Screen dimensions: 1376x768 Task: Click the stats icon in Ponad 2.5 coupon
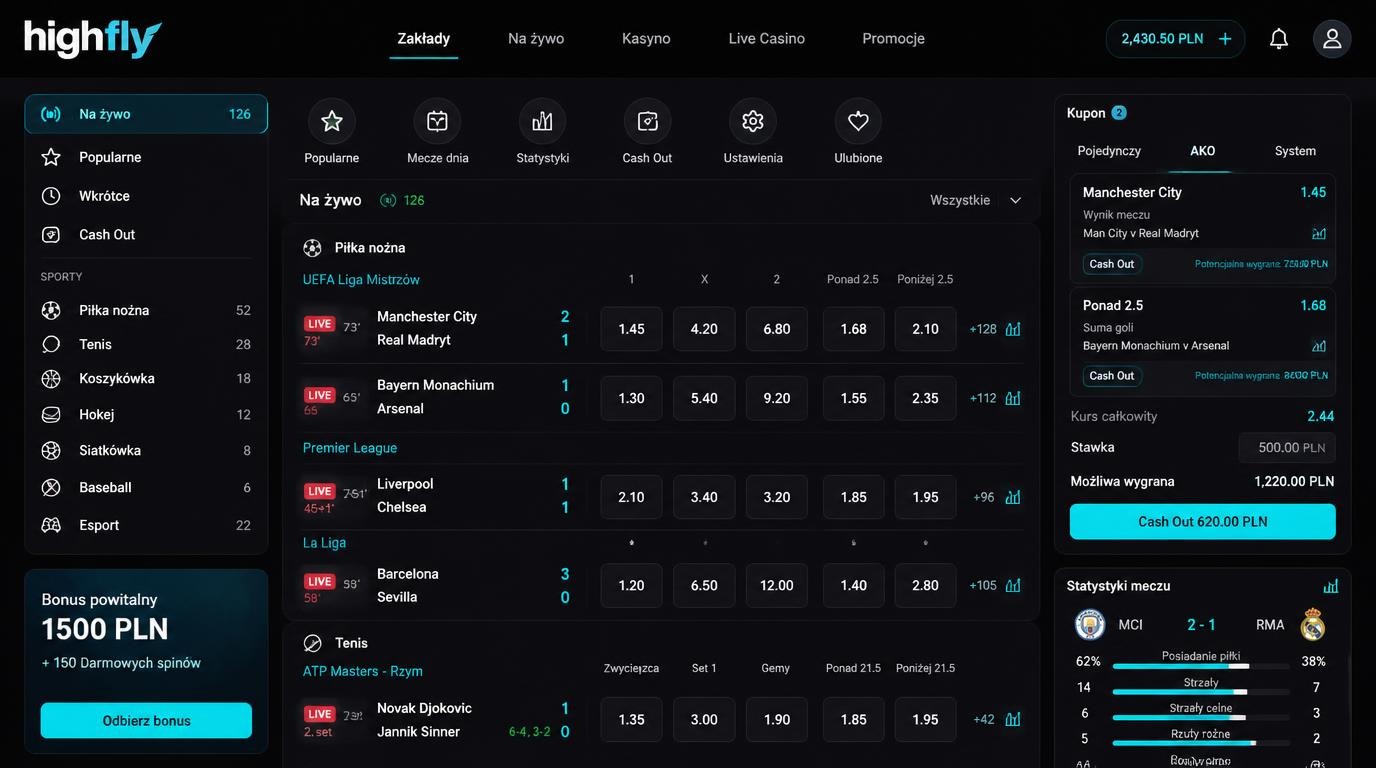click(1319, 346)
